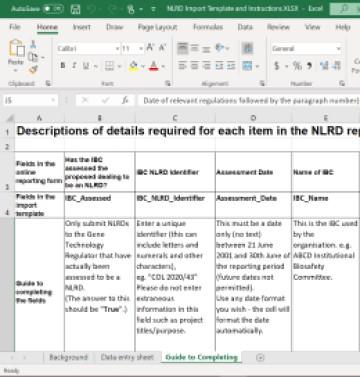Image resolution: width=360 pixels, height=377 pixels.
Task: Switch to the Data tab
Action: (x=245, y=27)
